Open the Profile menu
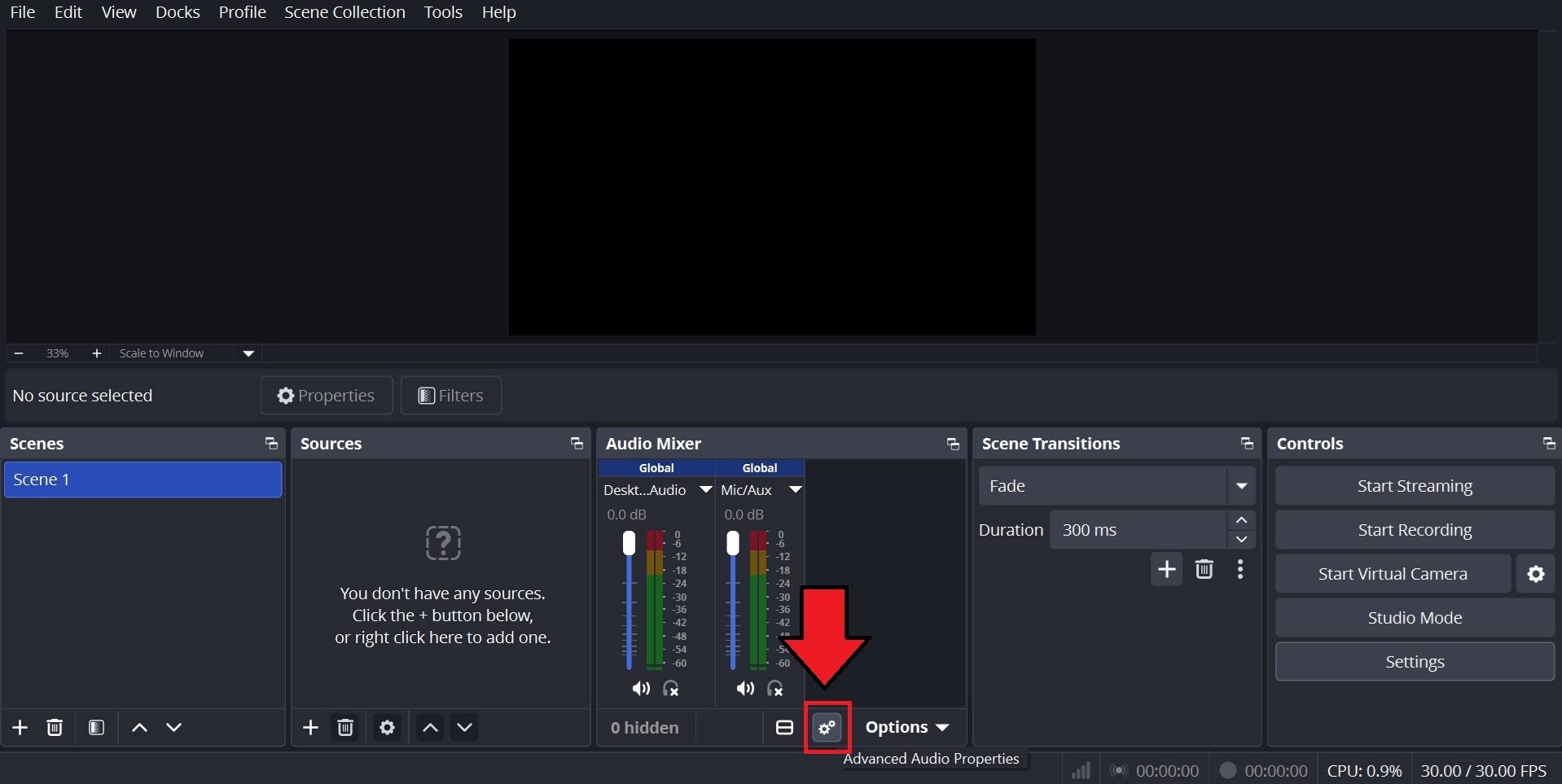 tap(242, 12)
